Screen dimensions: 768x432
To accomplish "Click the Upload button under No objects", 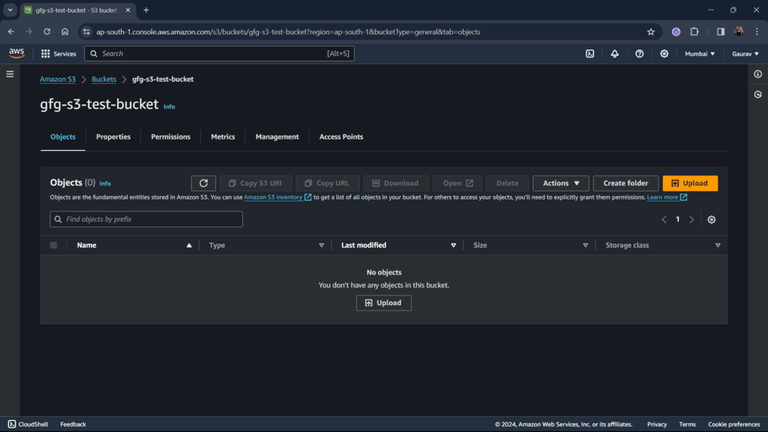I will click(x=384, y=303).
